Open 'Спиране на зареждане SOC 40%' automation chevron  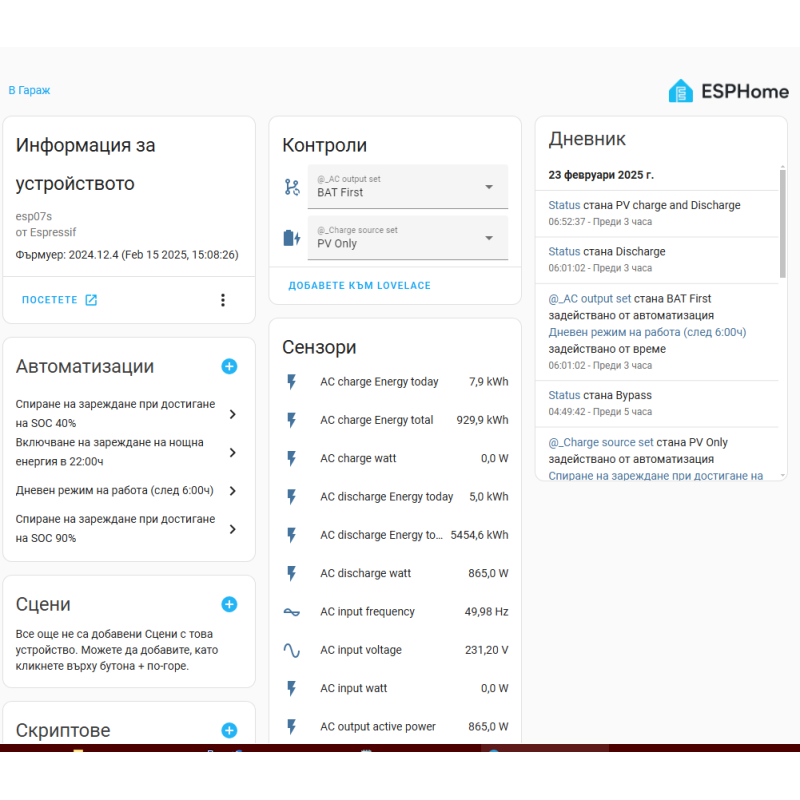[232, 414]
